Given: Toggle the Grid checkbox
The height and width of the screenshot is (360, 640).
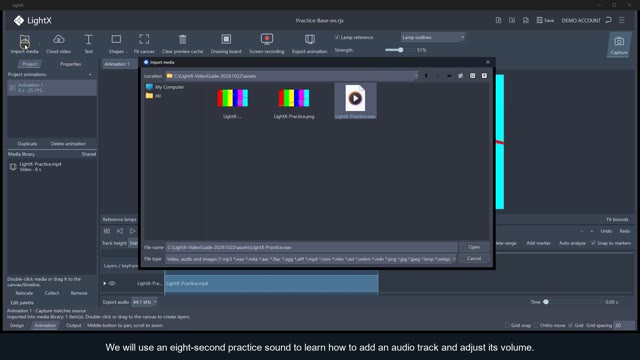Looking at the screenshot, I should (x=571, y=325).
